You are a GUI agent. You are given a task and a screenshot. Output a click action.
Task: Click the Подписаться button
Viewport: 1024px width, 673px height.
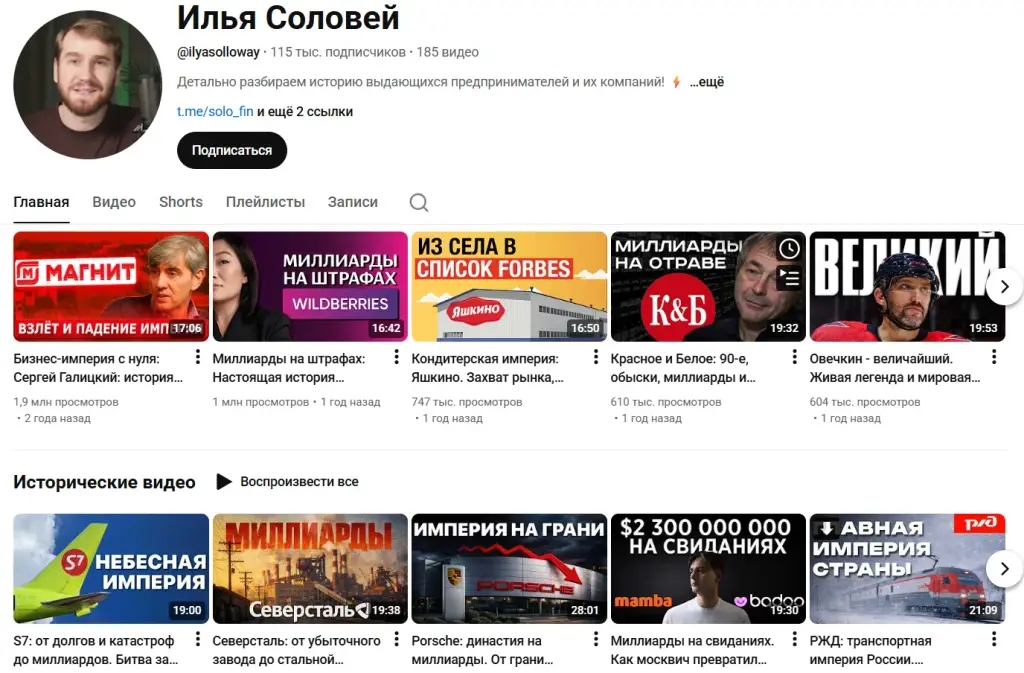point(232,150)
